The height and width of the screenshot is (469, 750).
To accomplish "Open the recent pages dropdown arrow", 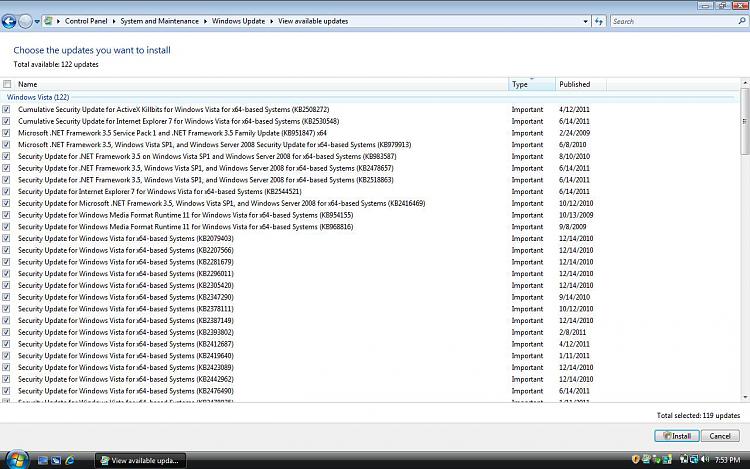I will (37, 22).
